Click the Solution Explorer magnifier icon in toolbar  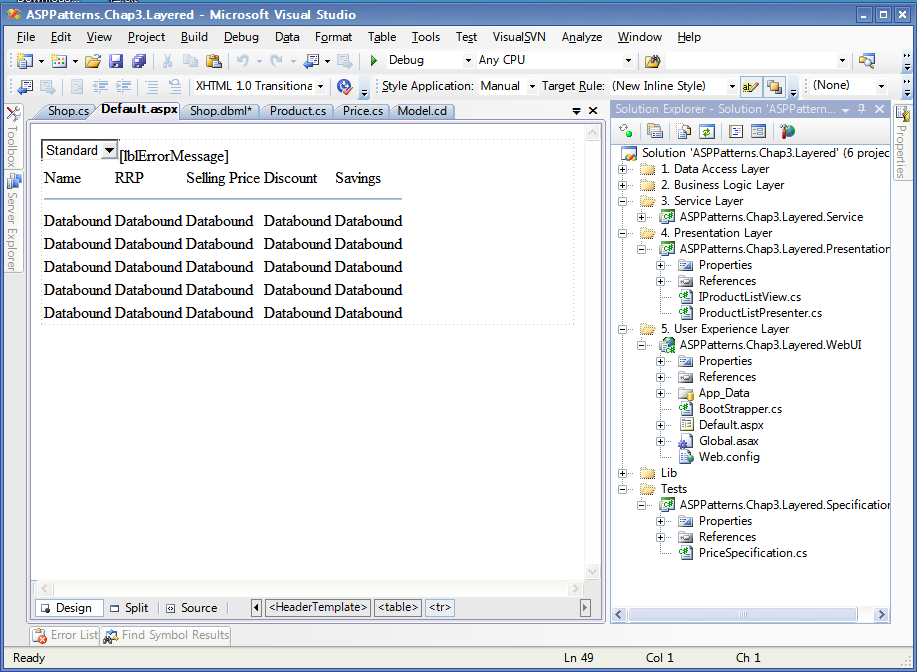[867, 60]
